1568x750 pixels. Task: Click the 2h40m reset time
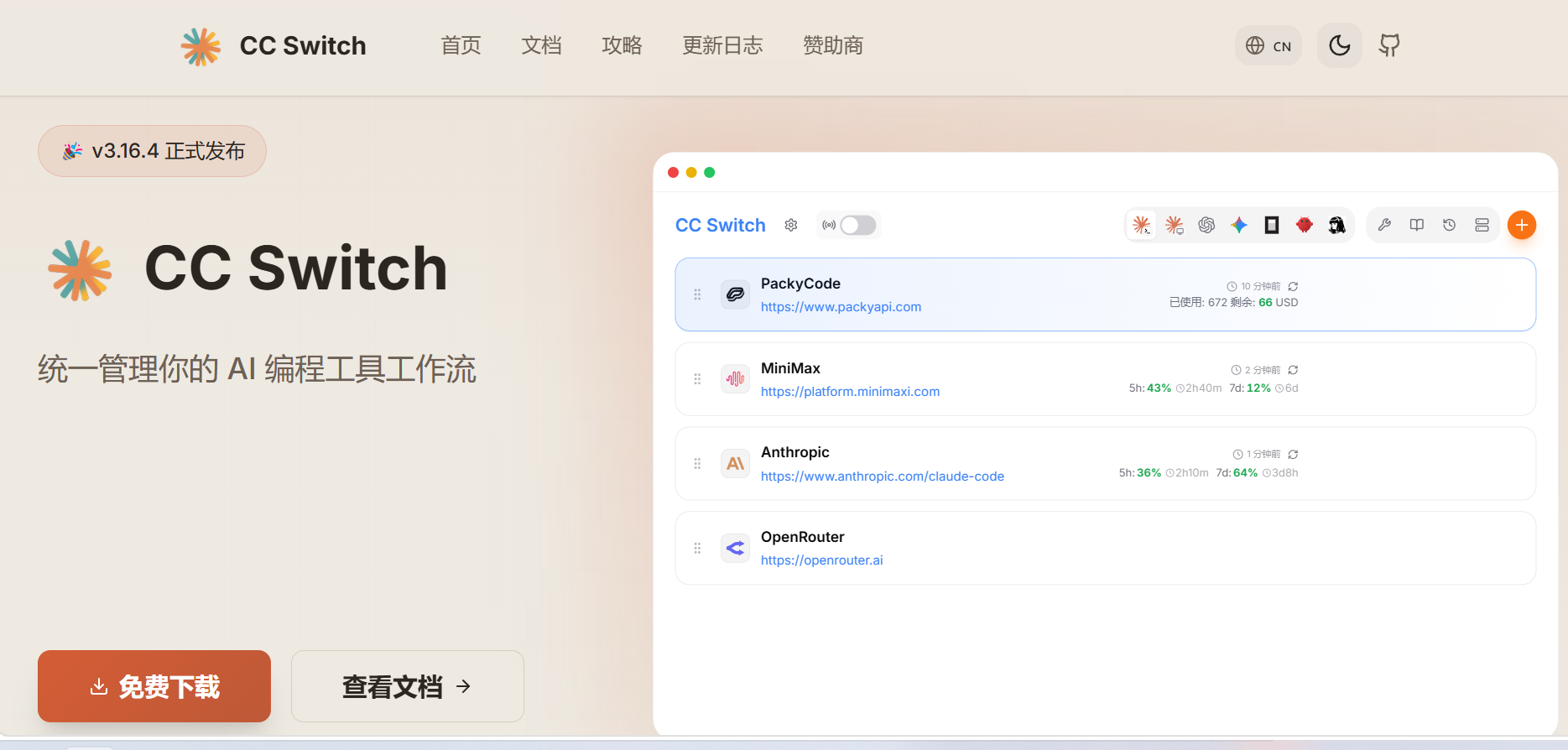pos(1203,388)
